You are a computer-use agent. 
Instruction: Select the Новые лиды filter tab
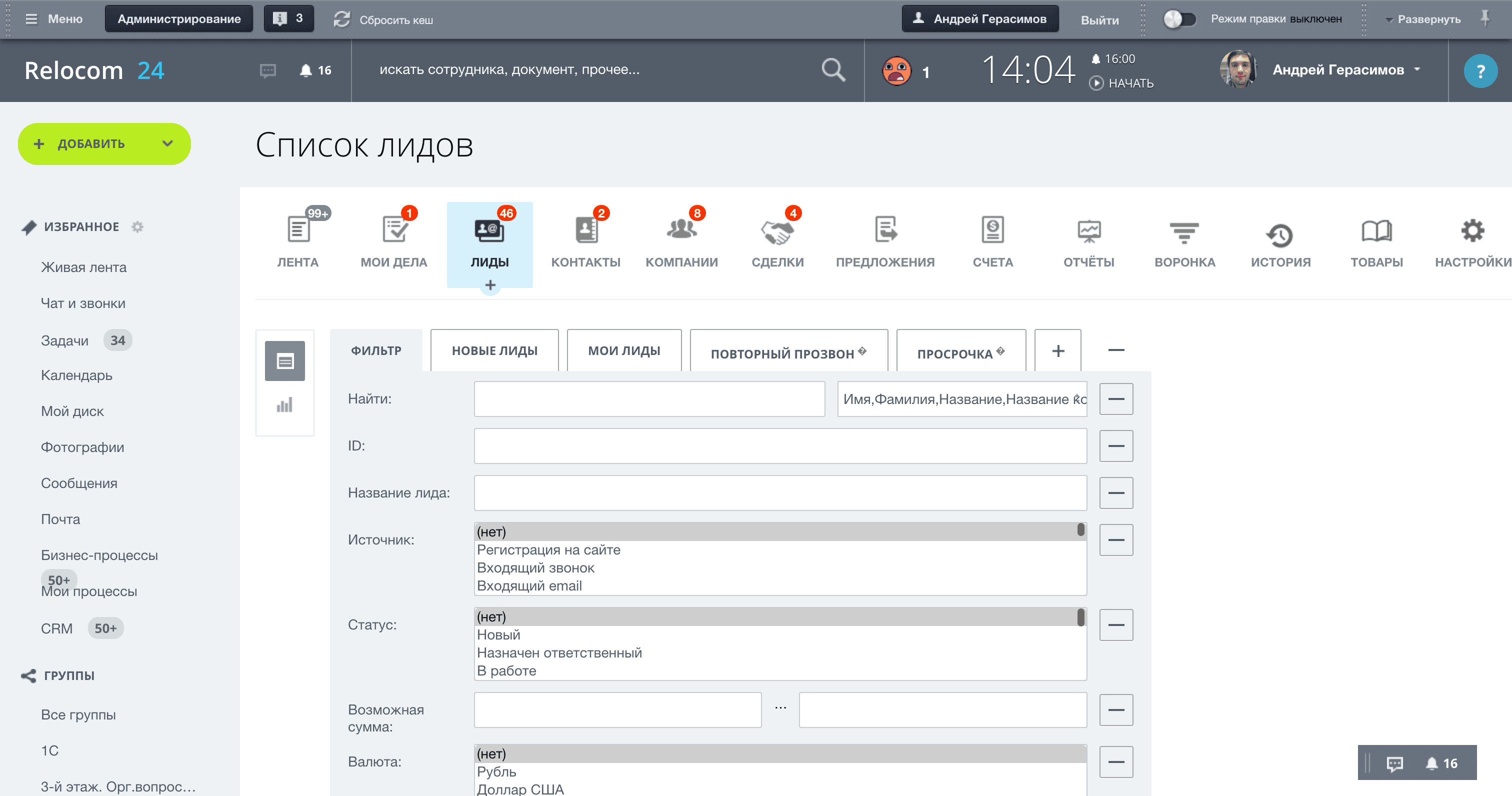pyautogui.click(x=494, y=350)
